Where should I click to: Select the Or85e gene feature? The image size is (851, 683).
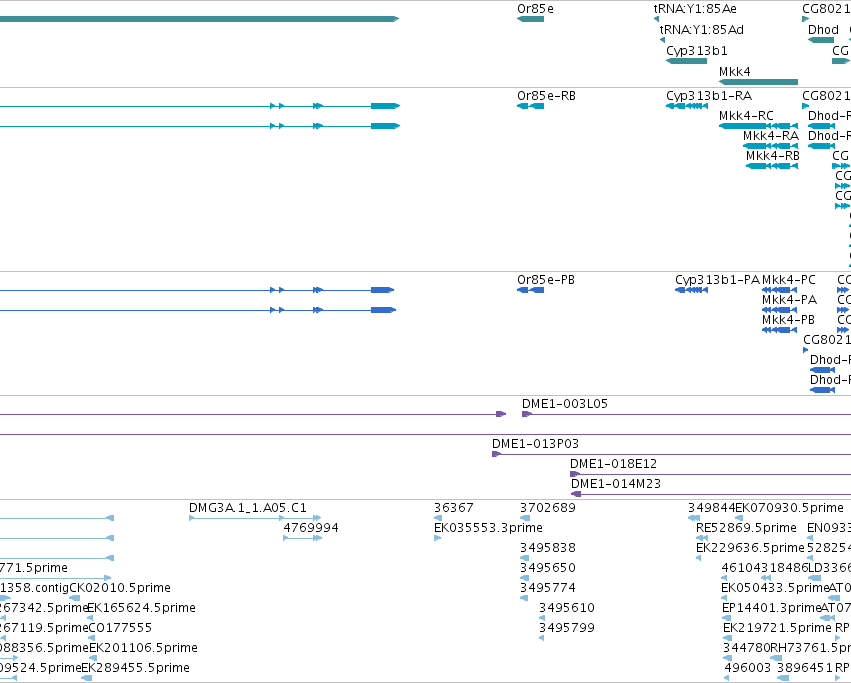(x=530, y=19)
